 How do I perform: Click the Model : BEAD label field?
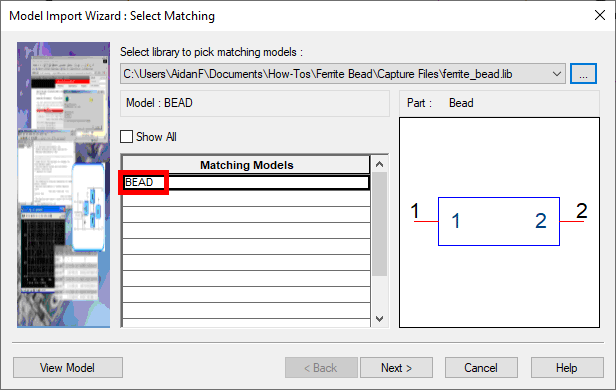pyautogui.click(x=255, y=103)
